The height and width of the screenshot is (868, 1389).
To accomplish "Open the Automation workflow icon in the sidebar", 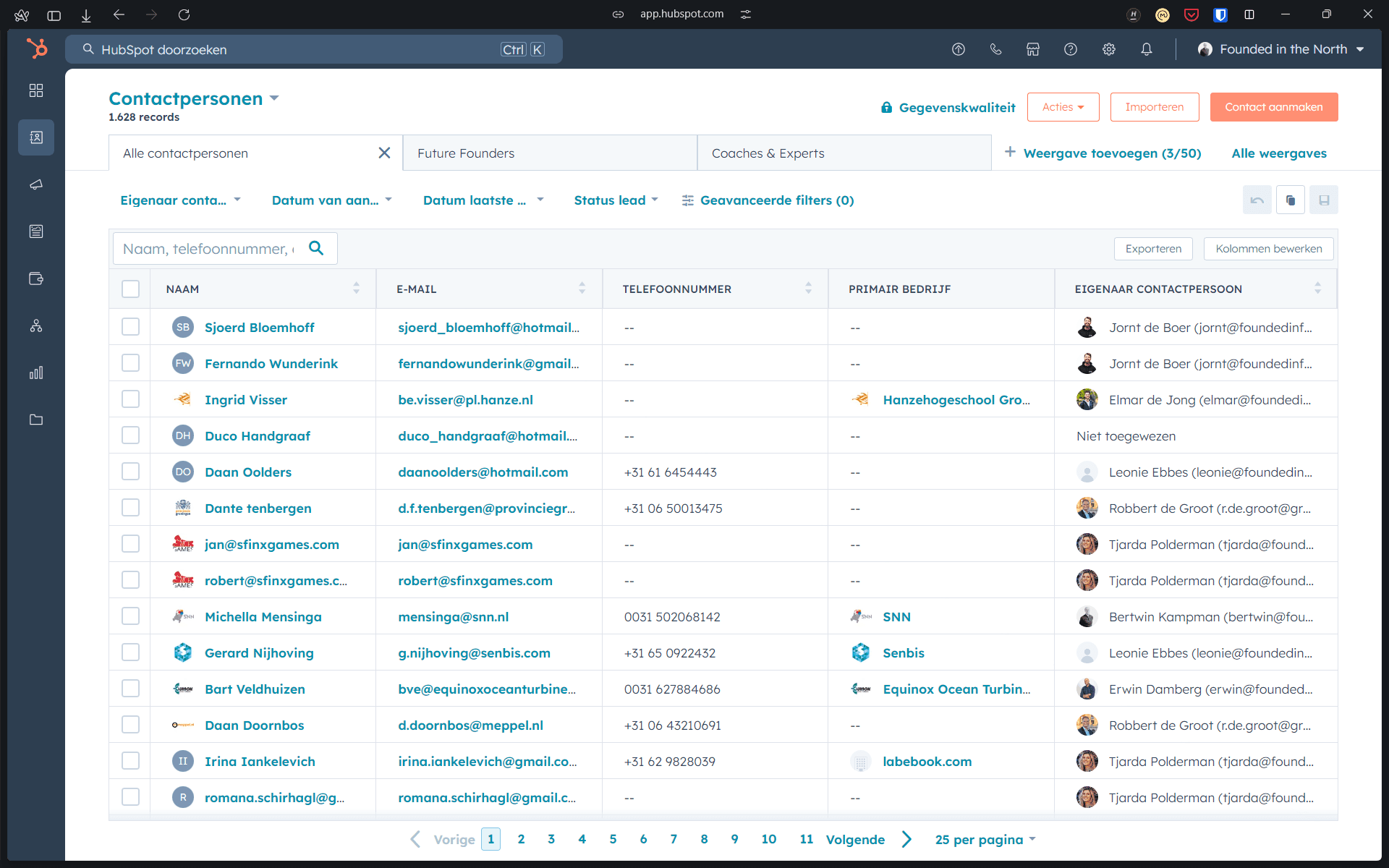I will 36,325.
